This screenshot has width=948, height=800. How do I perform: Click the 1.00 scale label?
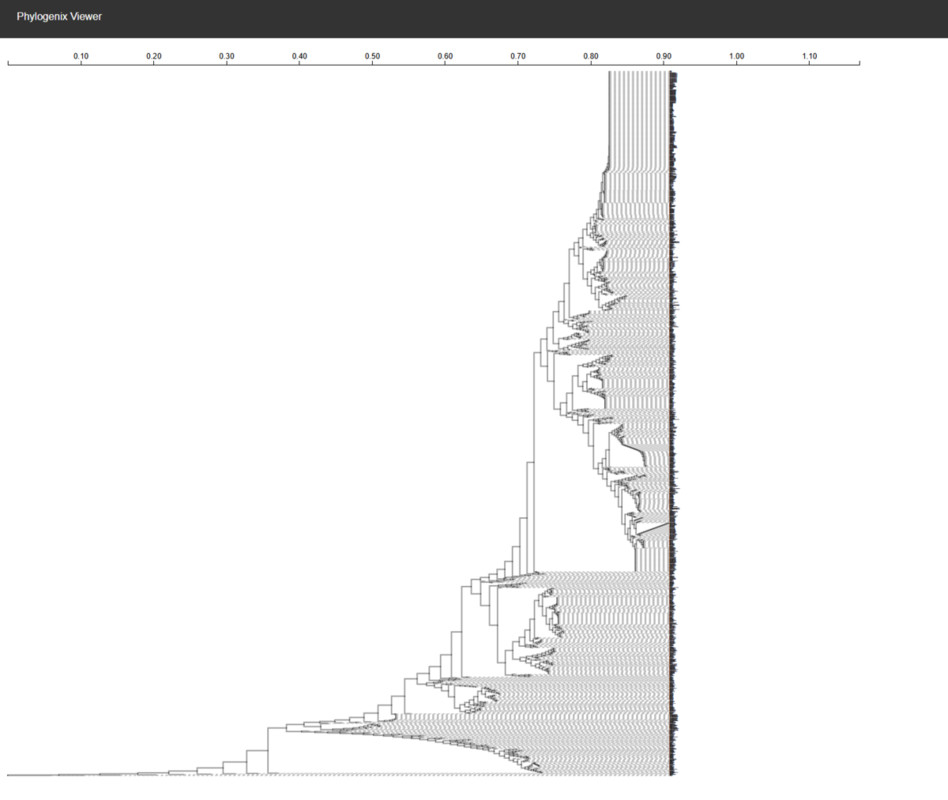tap(736, 56)
